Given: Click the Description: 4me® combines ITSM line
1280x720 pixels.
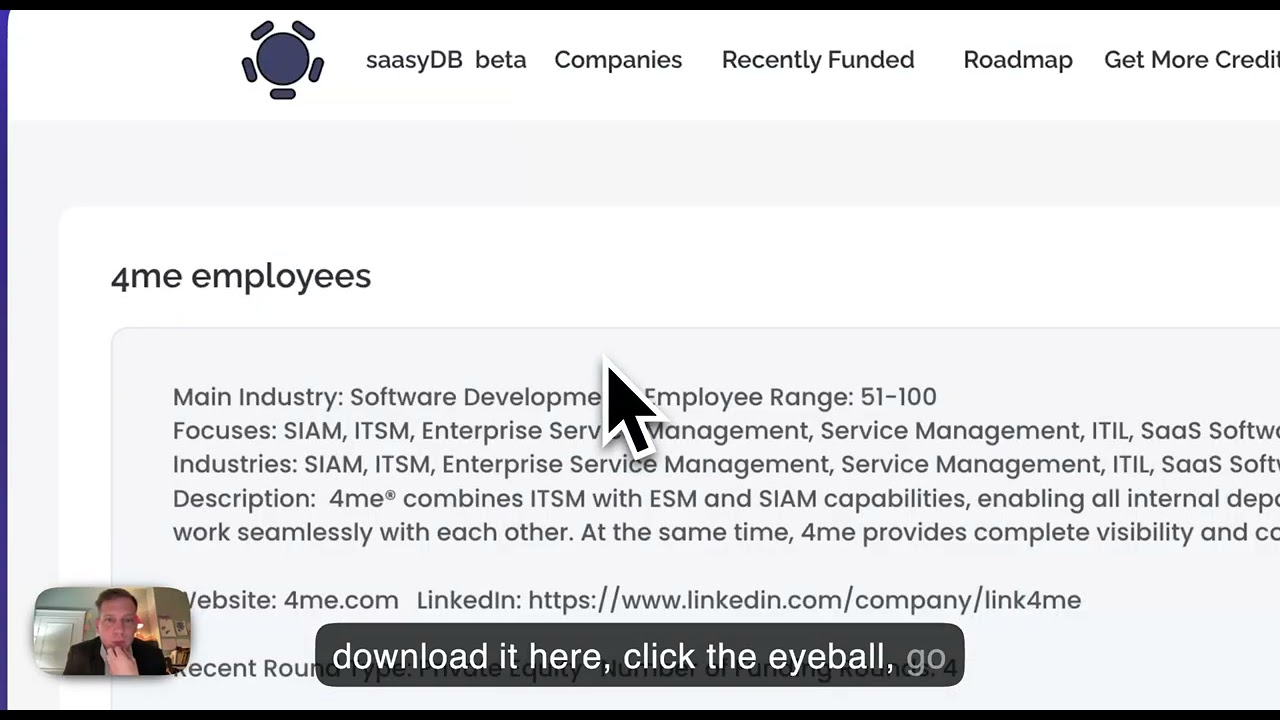Looking at the screenshot, I should tap(726, 499).
